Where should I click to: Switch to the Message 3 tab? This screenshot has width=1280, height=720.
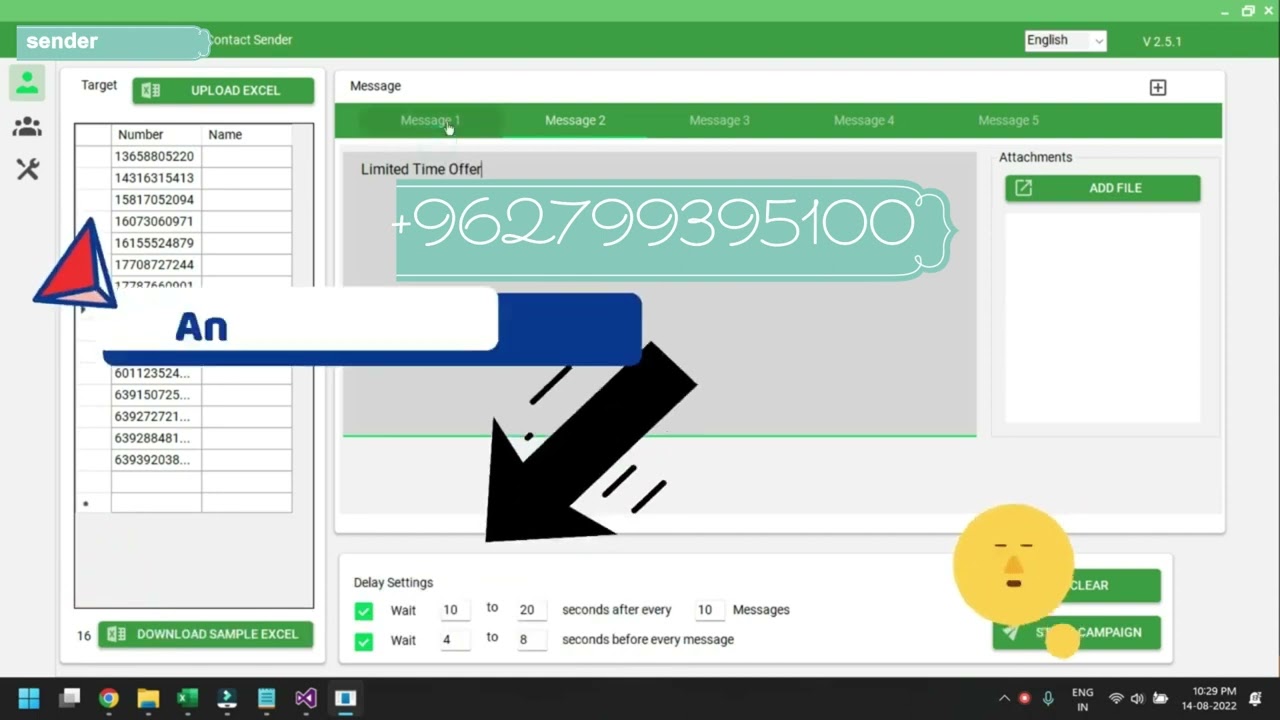[x=719, y=120]
